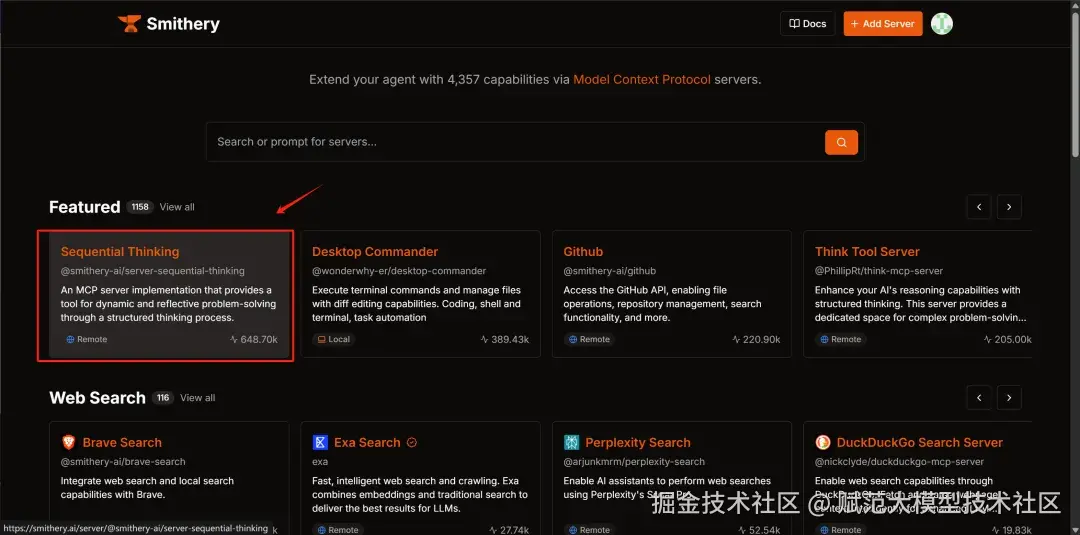Open the Brave Search server title
The height and width of the screenshot is (535, 1080).
coord(122,443)
